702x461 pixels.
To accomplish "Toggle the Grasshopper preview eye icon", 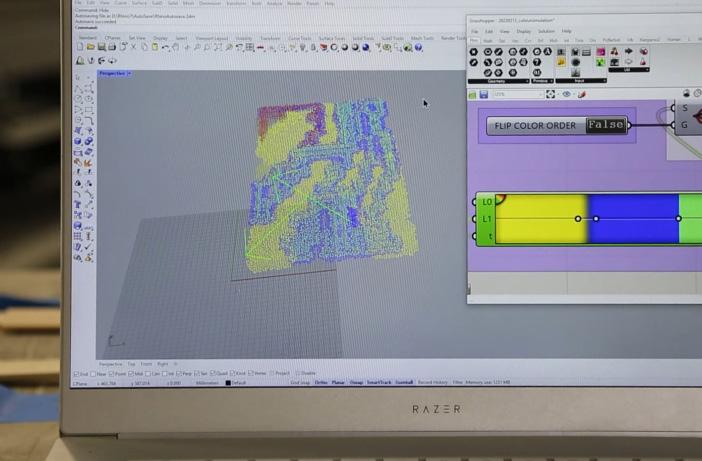I will coord(567,94).
